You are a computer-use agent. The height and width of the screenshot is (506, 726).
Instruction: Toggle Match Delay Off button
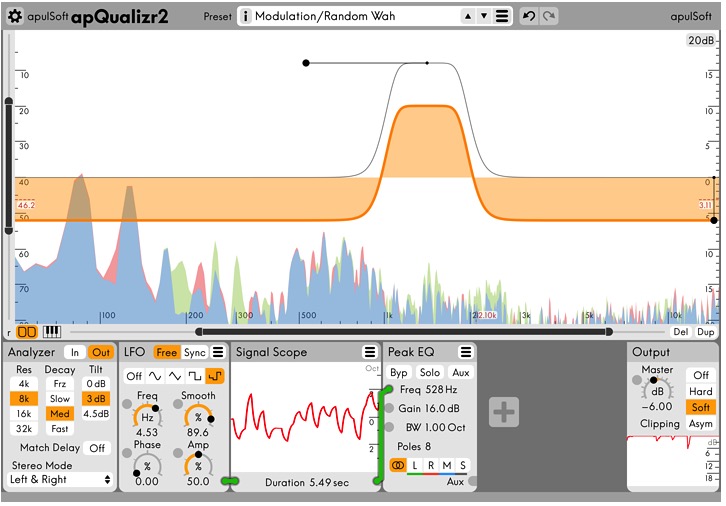[97, 448]
